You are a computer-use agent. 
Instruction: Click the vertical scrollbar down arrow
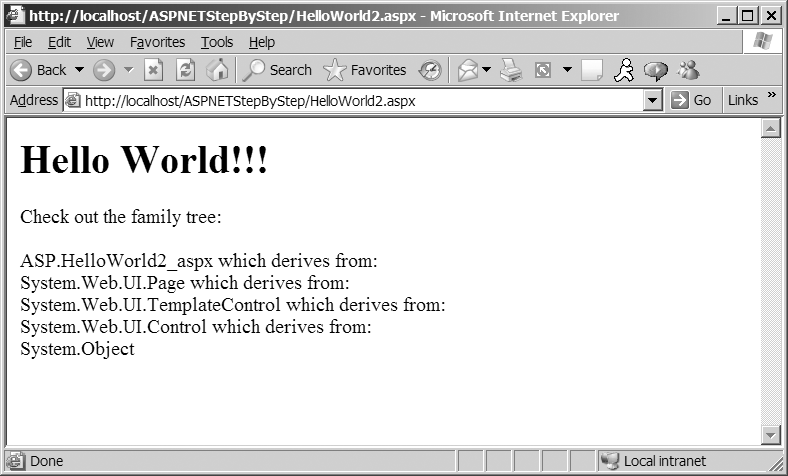point(770,435)
